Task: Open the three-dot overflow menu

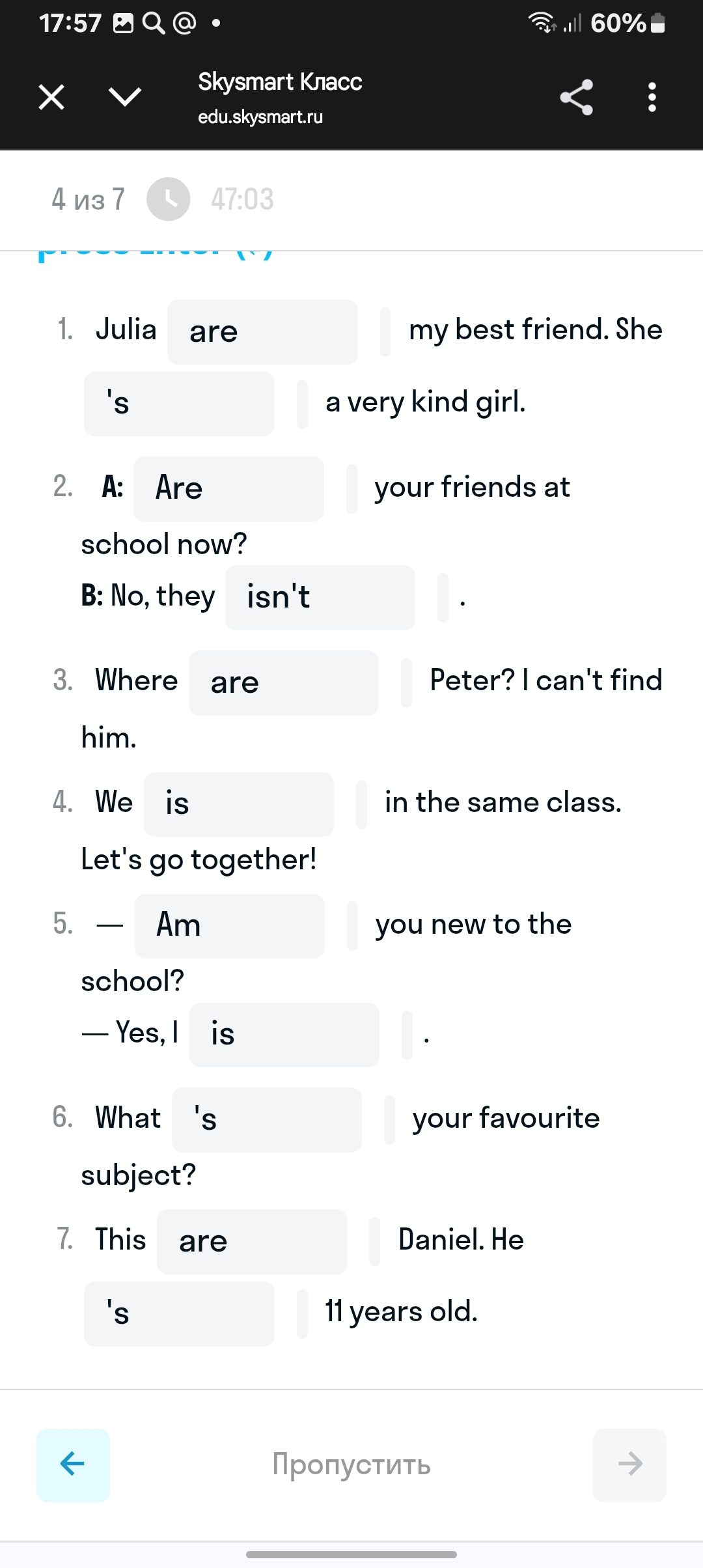Action: [x=652, y=98]
